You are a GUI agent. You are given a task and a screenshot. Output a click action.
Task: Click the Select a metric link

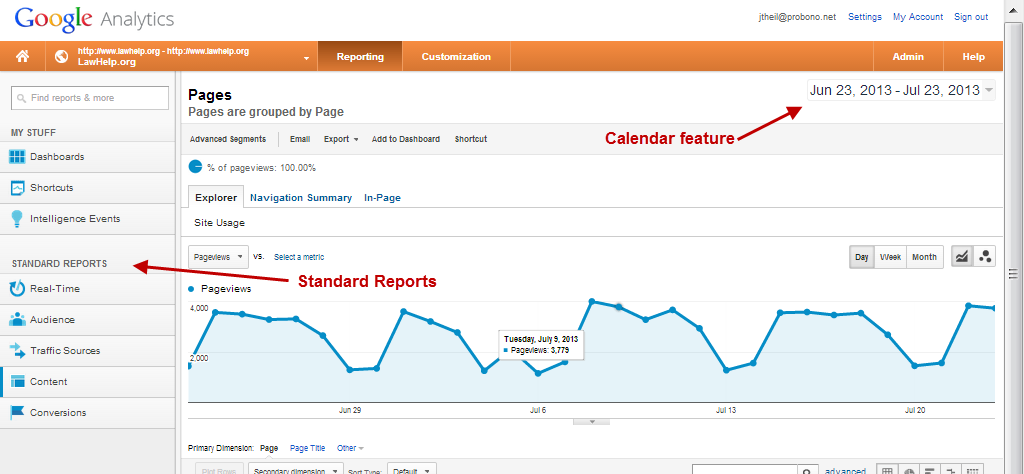coord(299,257)
